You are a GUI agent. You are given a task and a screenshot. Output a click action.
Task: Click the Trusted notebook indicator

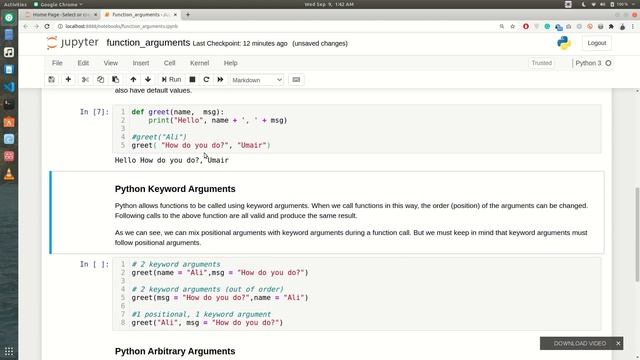(542, 63)
